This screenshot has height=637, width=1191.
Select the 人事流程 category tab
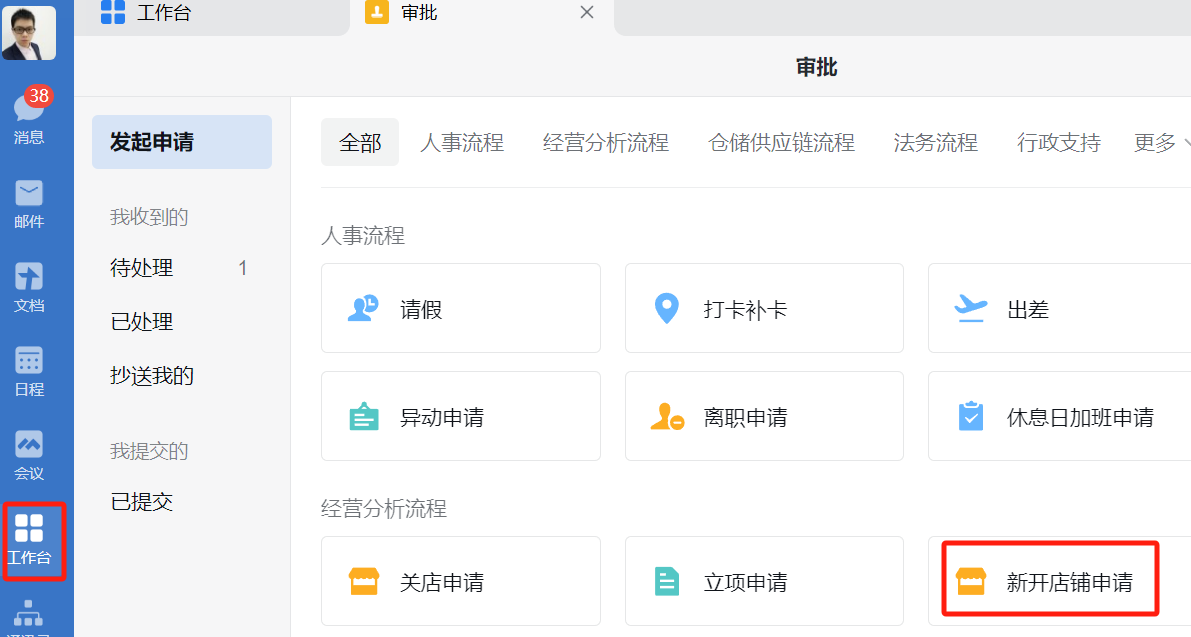(x=462, y=142)
